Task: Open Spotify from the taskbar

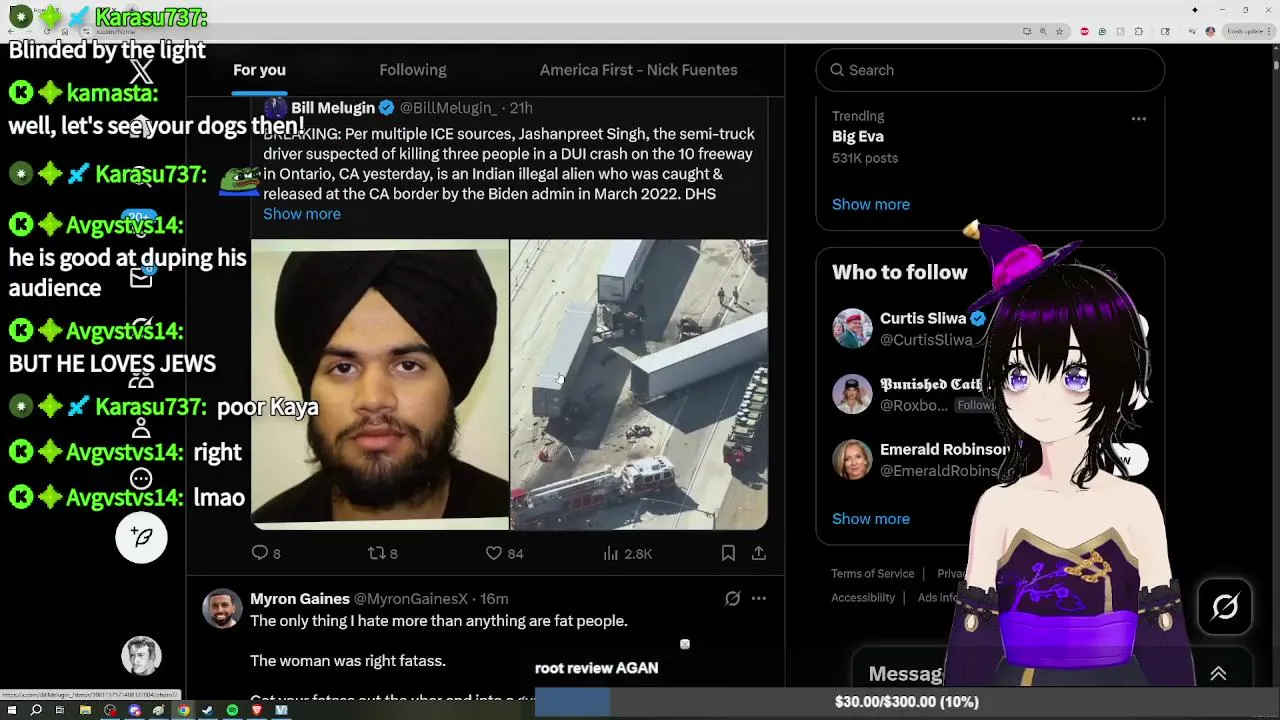Action: pyautogui.click(x=232, y=710)
